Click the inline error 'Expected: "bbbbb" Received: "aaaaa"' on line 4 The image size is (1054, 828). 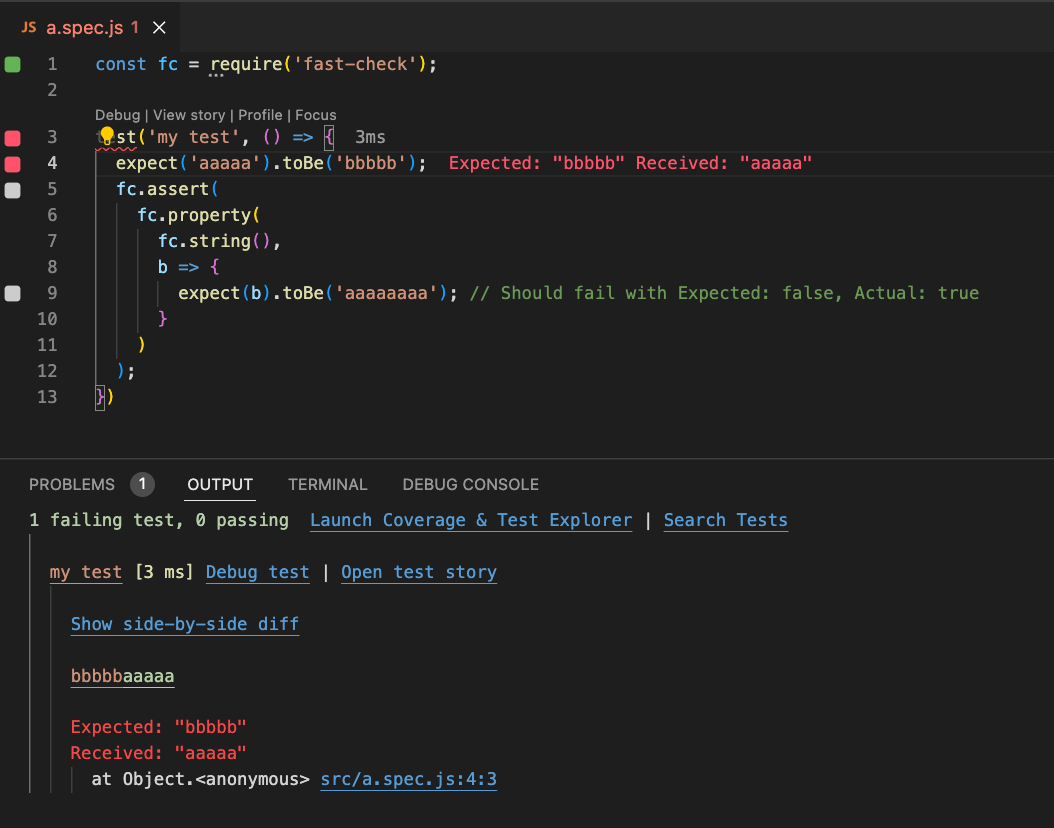pyautogui.click(x=630, y=163)
